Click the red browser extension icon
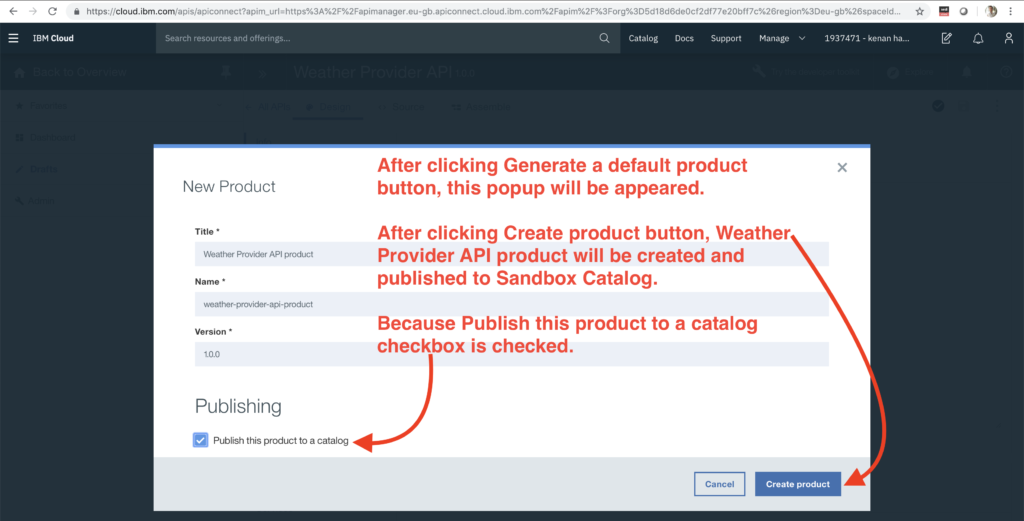This screenshot has width=1024, height=521. pos(944,11)
